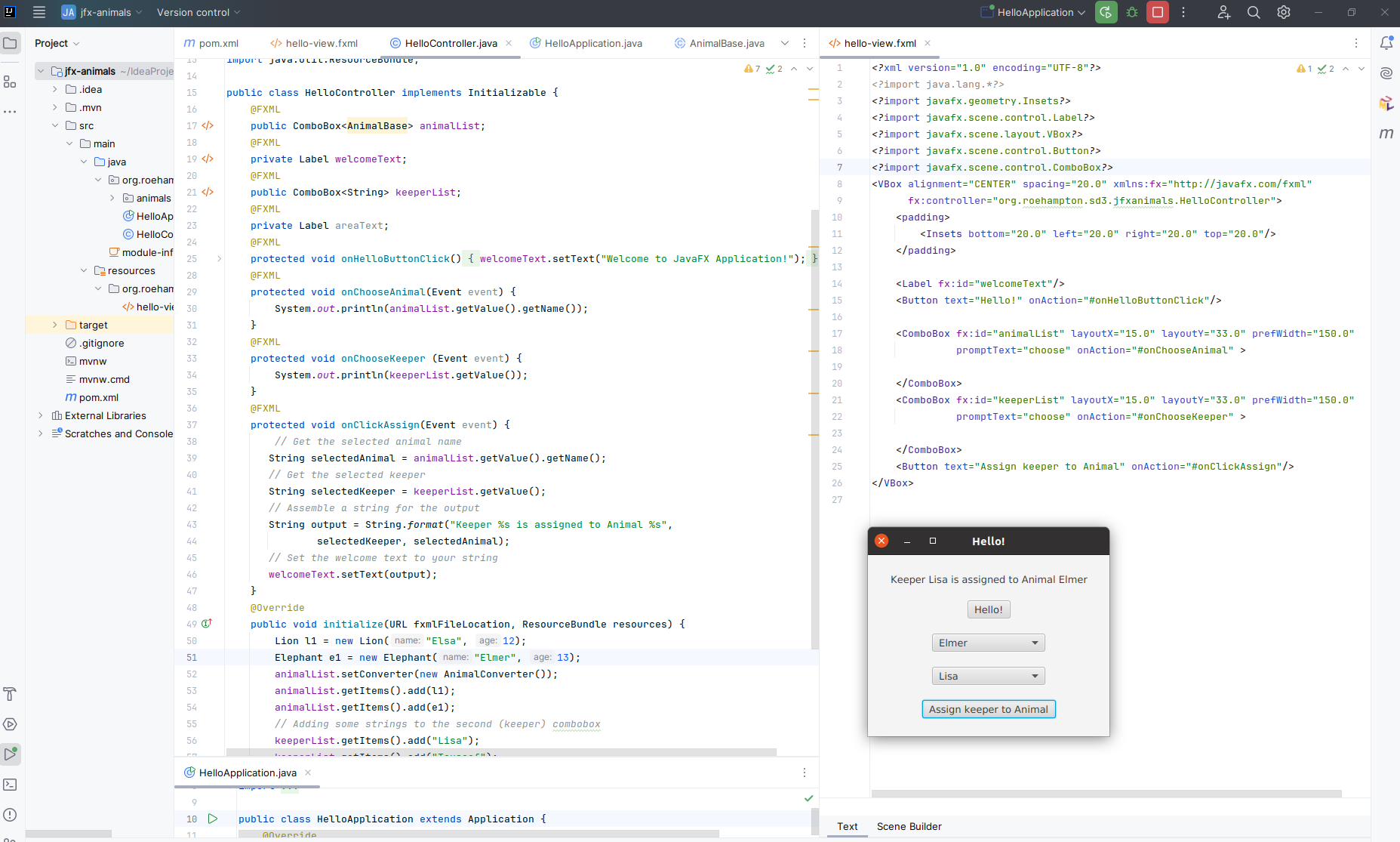Image resolution: width=1400 pixels, height=842 pixels.
Task: Close the right hello-view.fxml tab
Action: (x=928, y=43)
